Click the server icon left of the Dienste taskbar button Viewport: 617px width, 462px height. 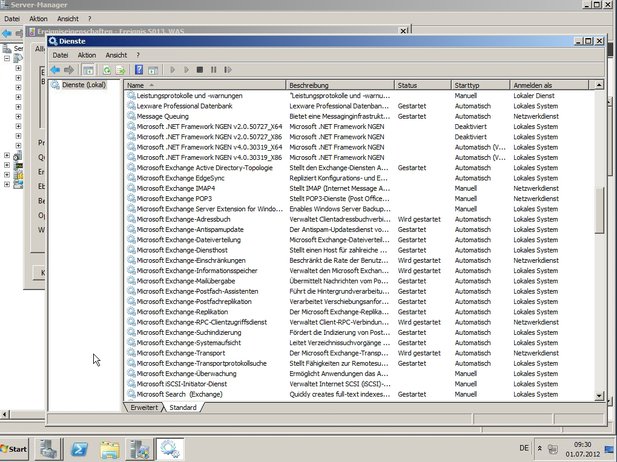(x=139, y=449)
